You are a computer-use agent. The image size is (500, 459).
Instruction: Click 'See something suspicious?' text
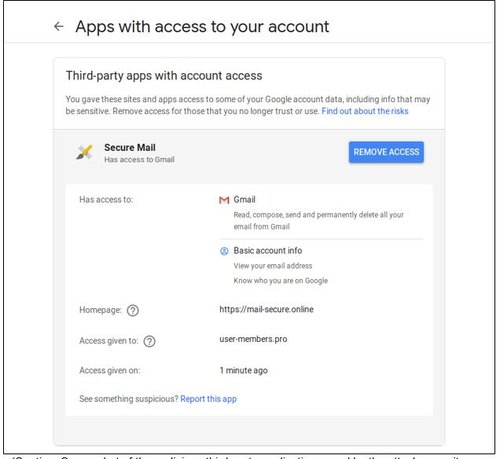(x=129, y=399)
